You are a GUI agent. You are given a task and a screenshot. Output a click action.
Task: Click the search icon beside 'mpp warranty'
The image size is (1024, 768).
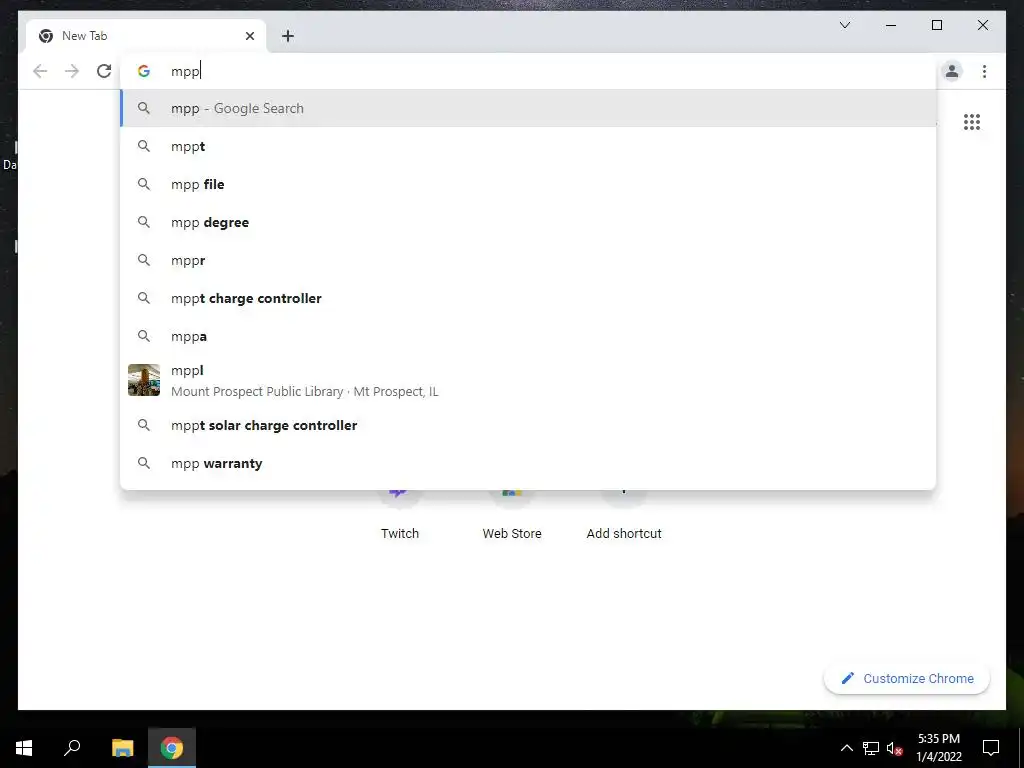click(144, 463)
